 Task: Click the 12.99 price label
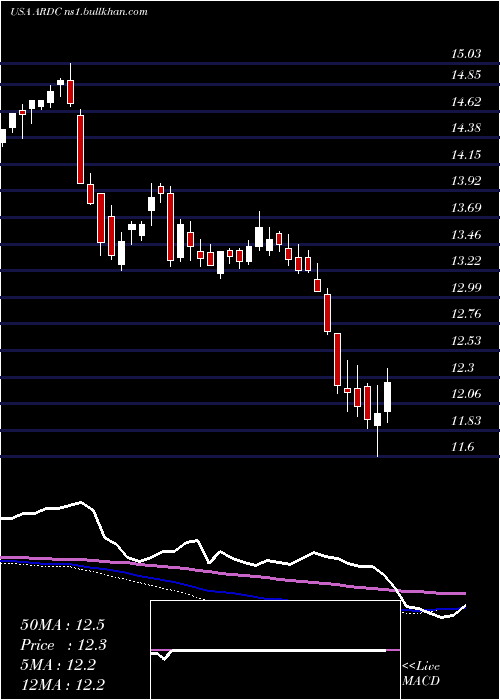(x=466, y=287)
